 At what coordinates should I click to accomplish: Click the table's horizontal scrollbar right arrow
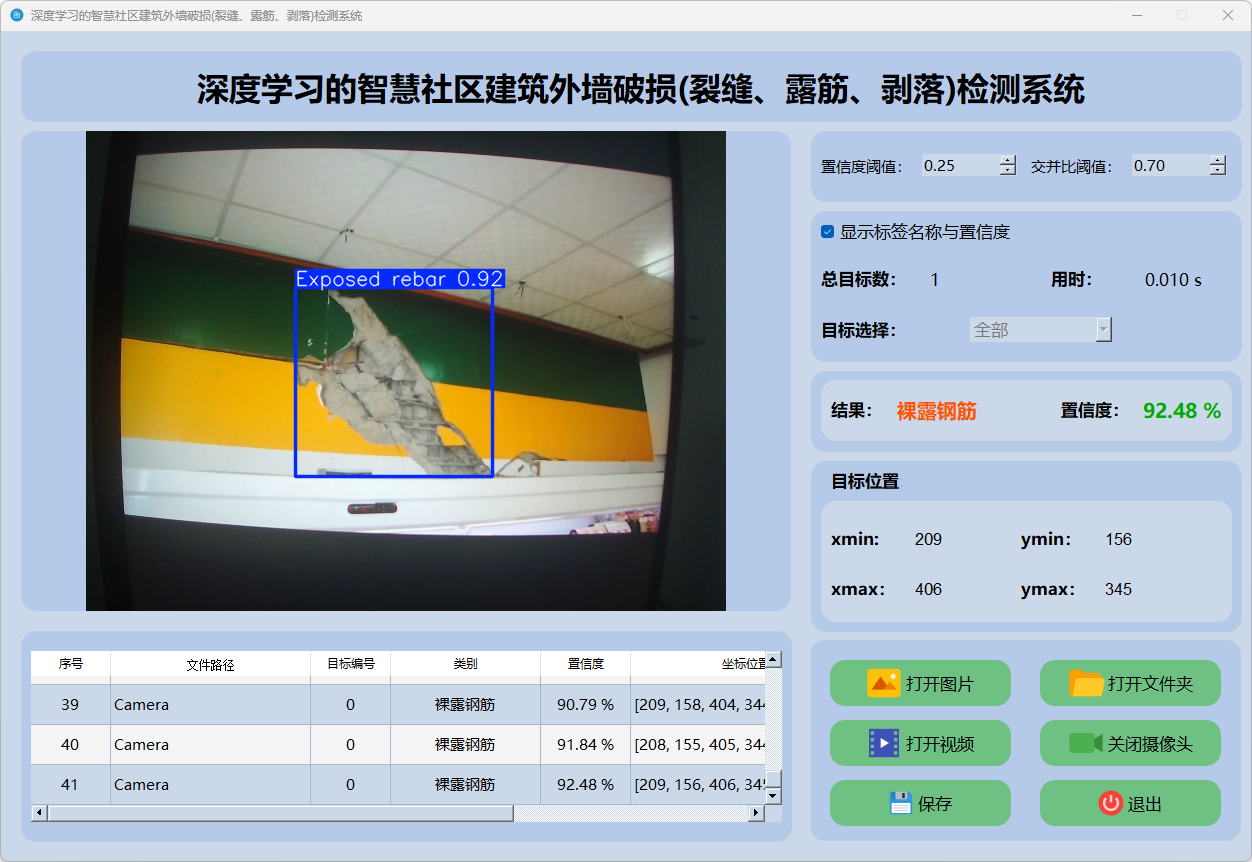(x=756, y=813)
